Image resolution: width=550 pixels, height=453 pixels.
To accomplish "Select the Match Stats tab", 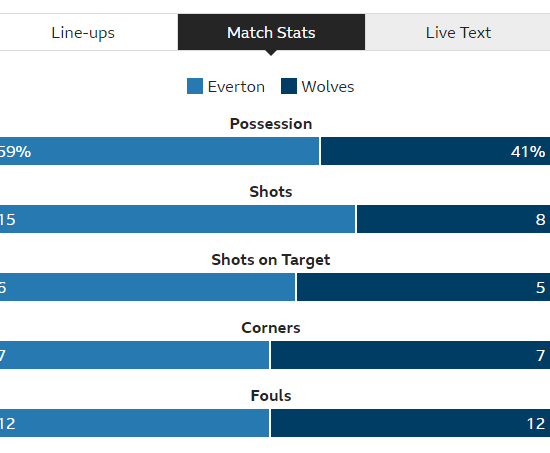I will tap(271, 32).
